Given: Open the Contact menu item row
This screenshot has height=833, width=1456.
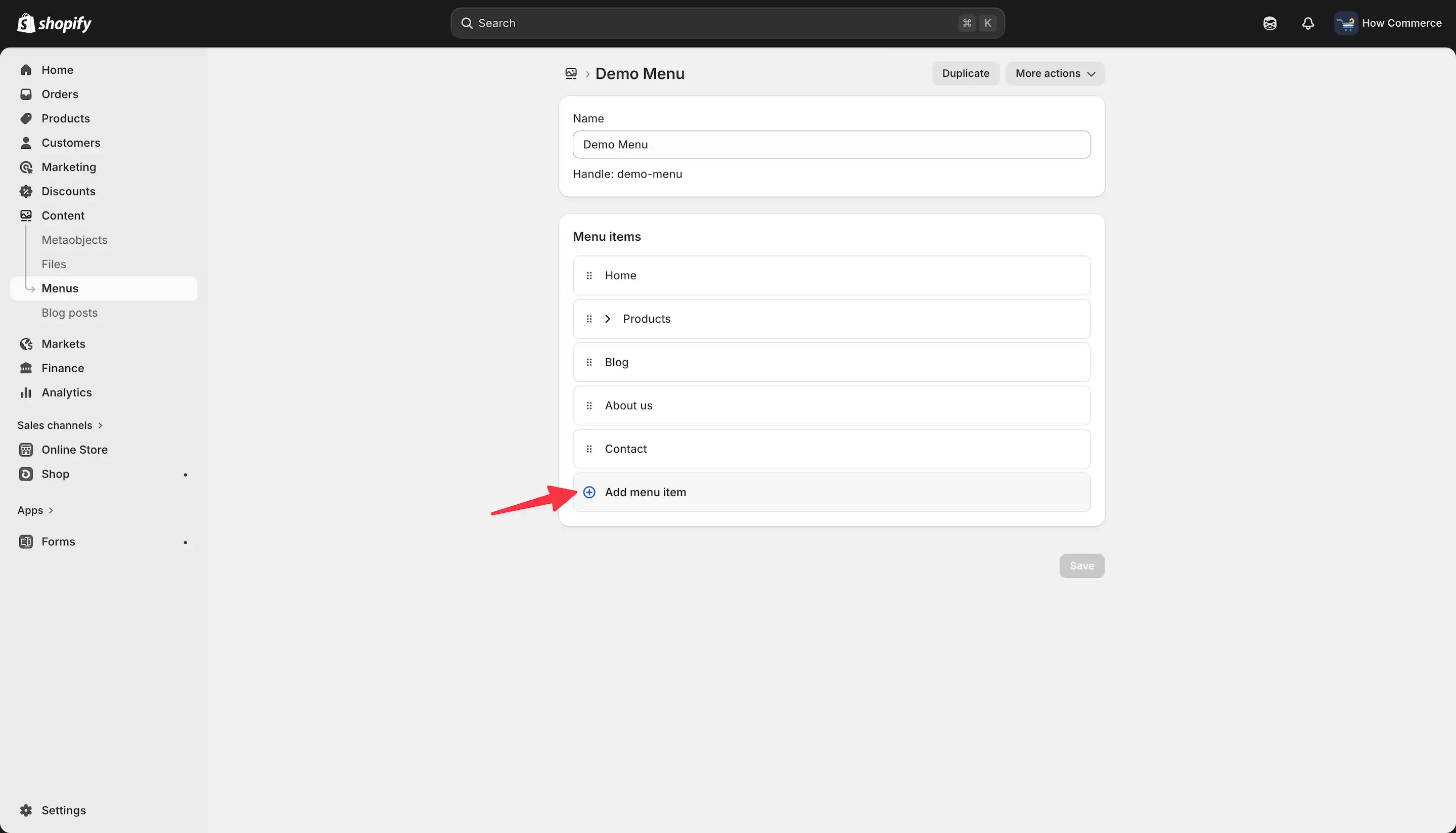Looking at the screenshot, I should pos(832,449).
